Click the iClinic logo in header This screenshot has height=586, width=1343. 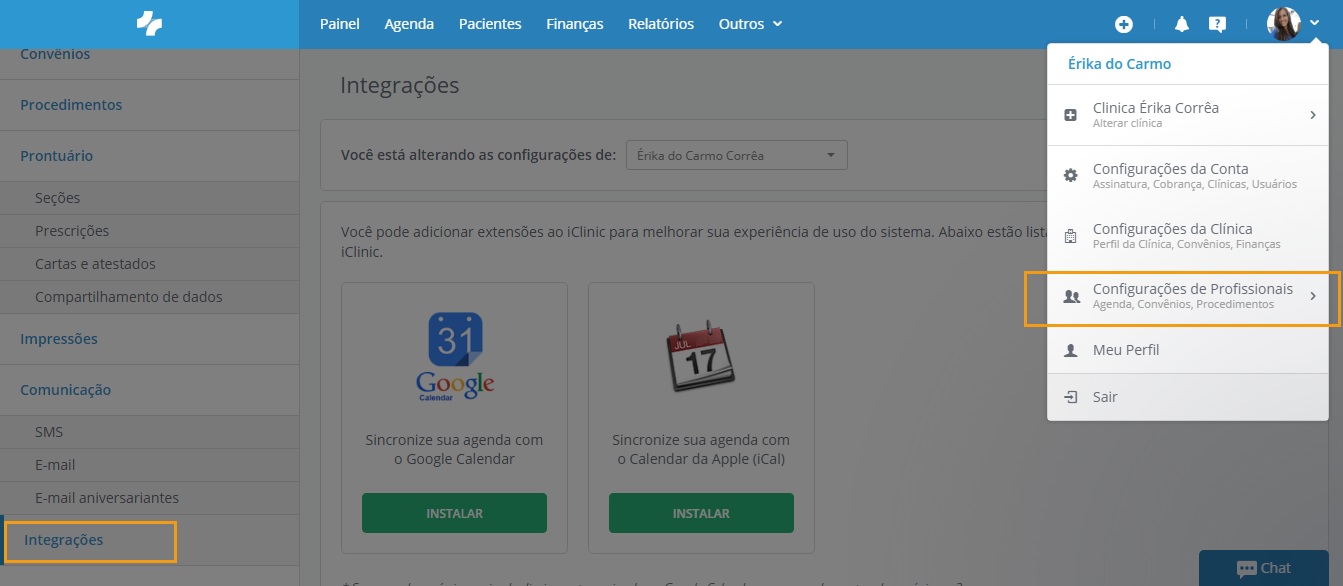(149, 24)
